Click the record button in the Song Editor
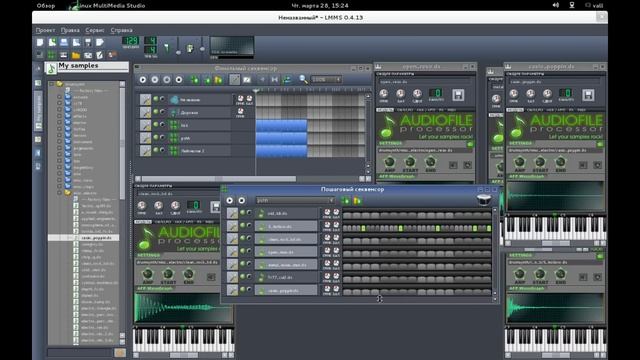This screenshot has width=640, height=360. 155,80
